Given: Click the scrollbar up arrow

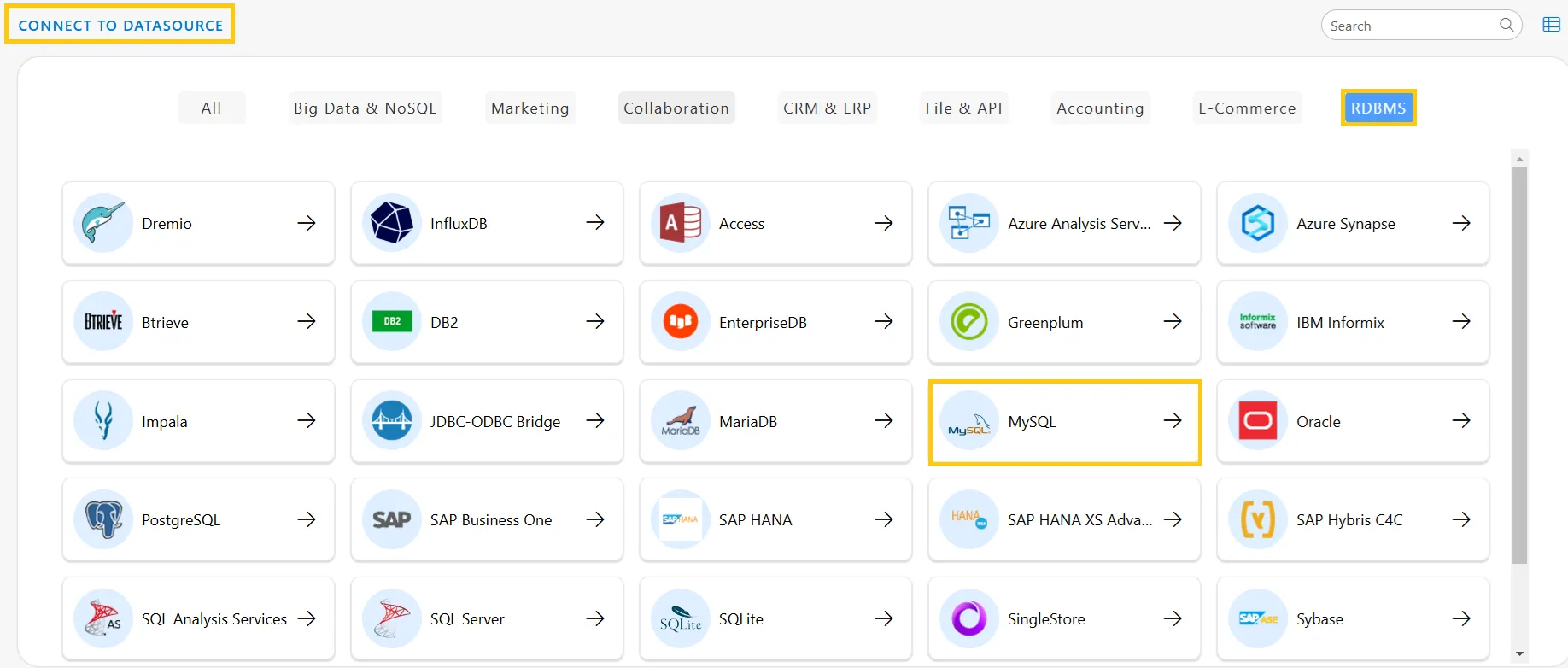Looking at the screenshot, I should tap(1519, 159).
